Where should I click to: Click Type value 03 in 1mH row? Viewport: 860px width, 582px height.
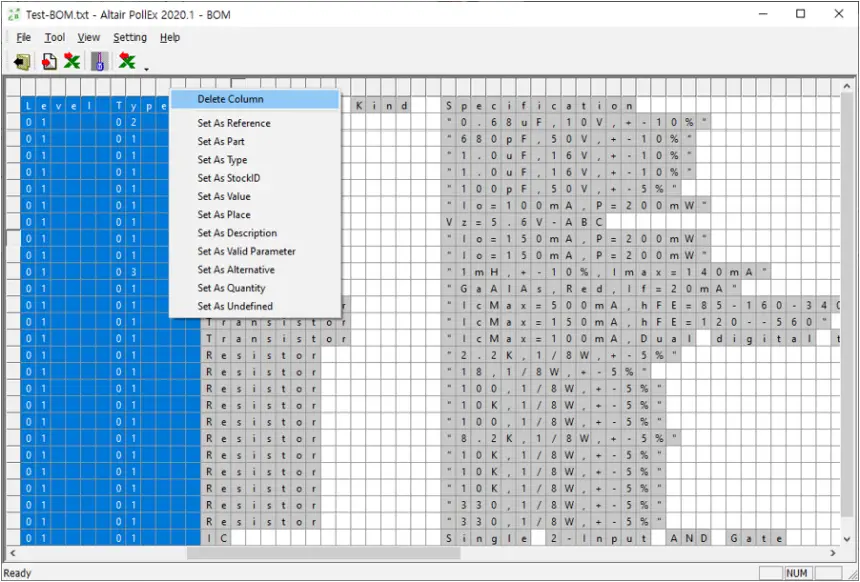126,272
